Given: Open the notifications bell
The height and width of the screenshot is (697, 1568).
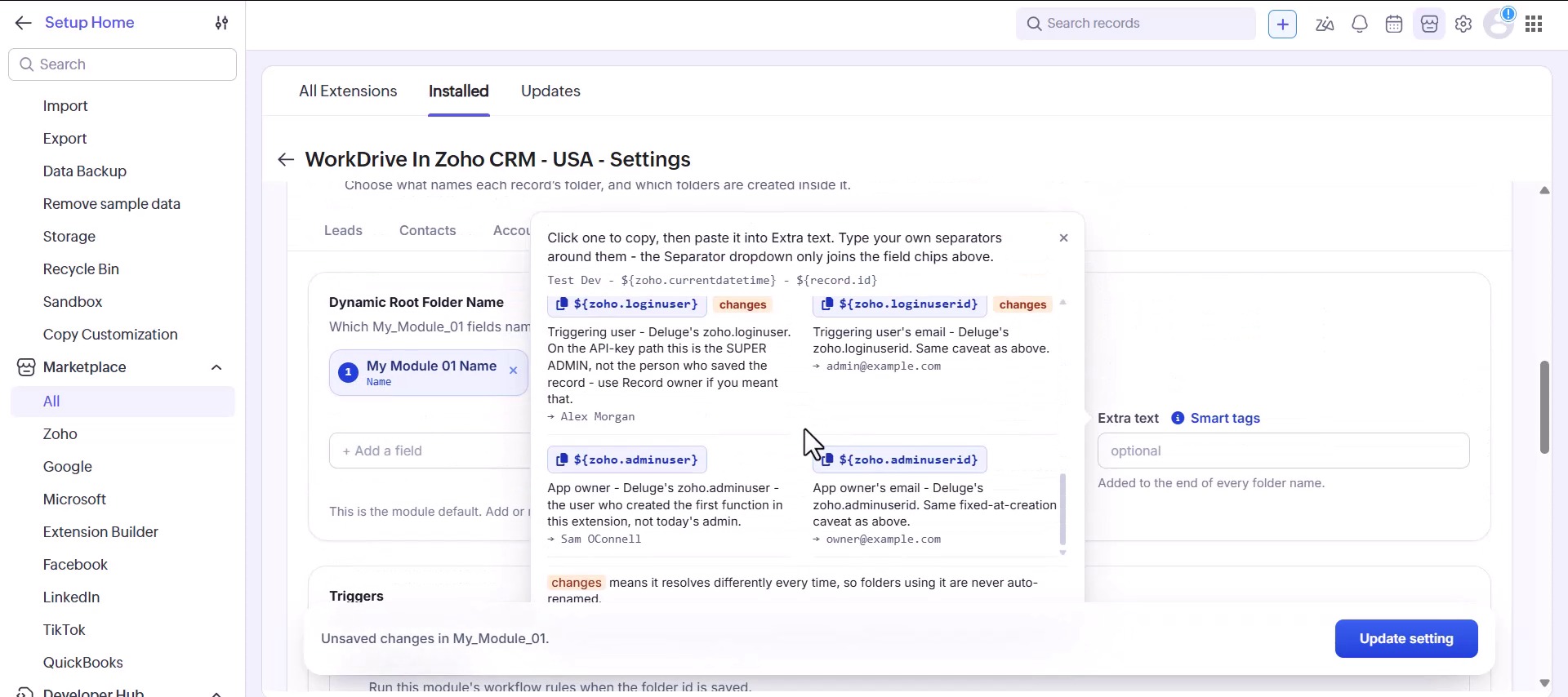Looking at the screenshot, I should tap(1360, 24).
